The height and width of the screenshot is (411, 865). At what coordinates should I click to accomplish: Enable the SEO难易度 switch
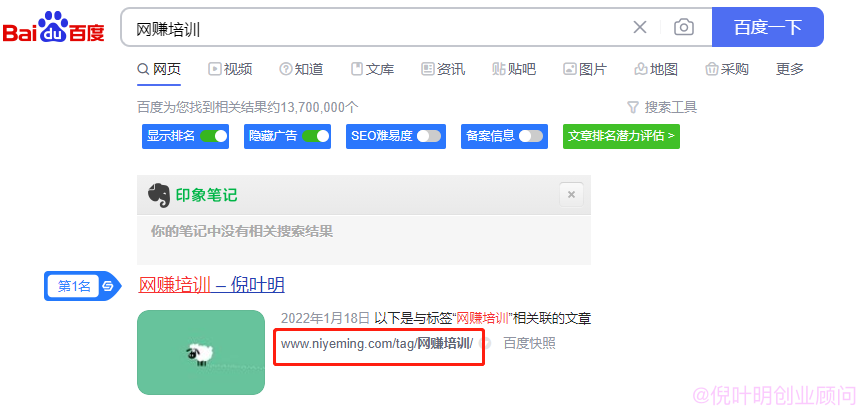(x=429, y=136)
